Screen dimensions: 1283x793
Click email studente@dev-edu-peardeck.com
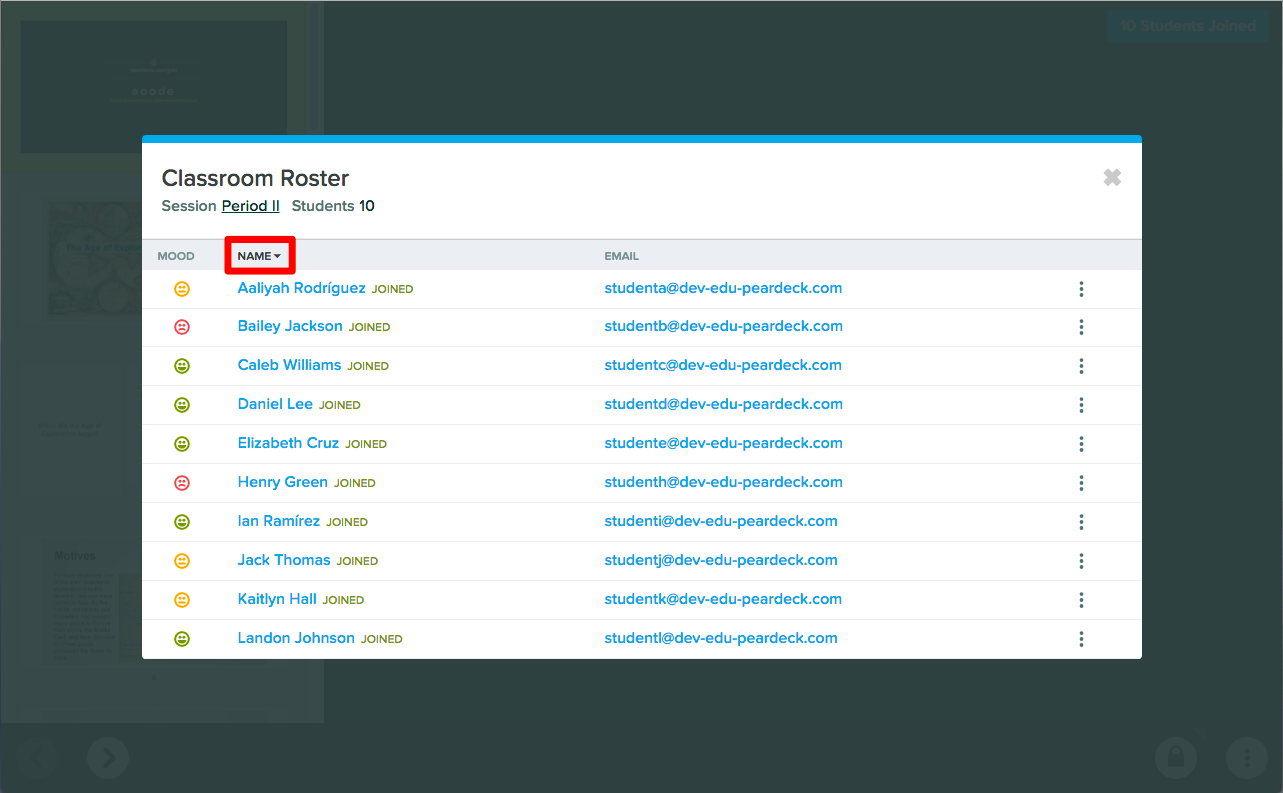pos(723,443)
